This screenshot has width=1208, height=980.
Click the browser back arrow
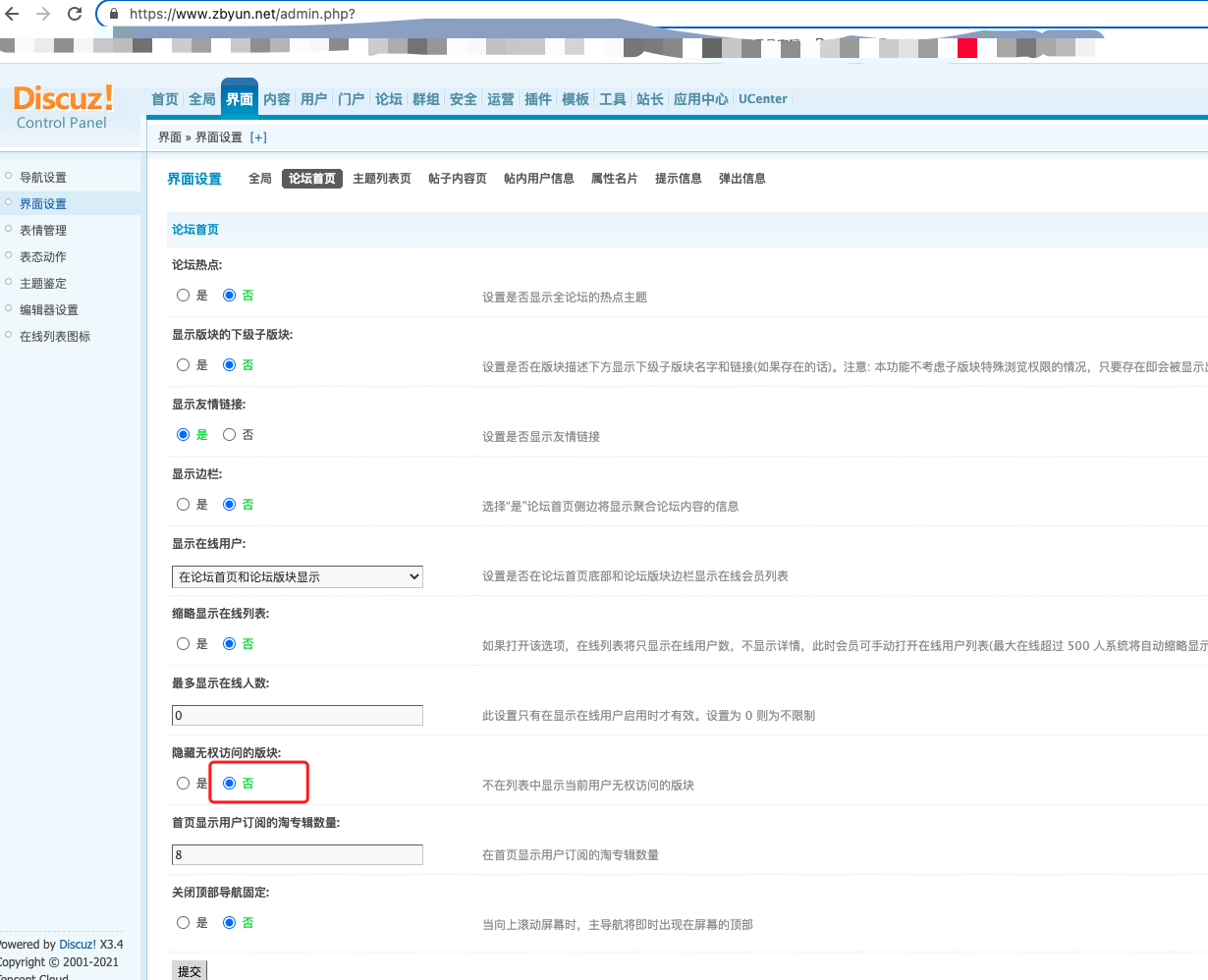click(x=13, y=14)
